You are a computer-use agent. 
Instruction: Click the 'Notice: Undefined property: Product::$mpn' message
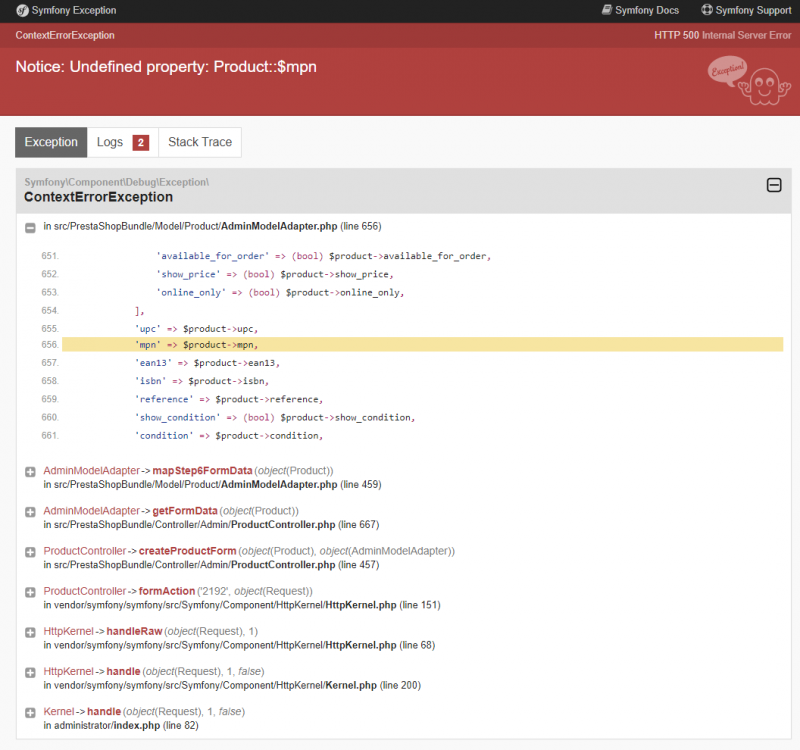166,67
